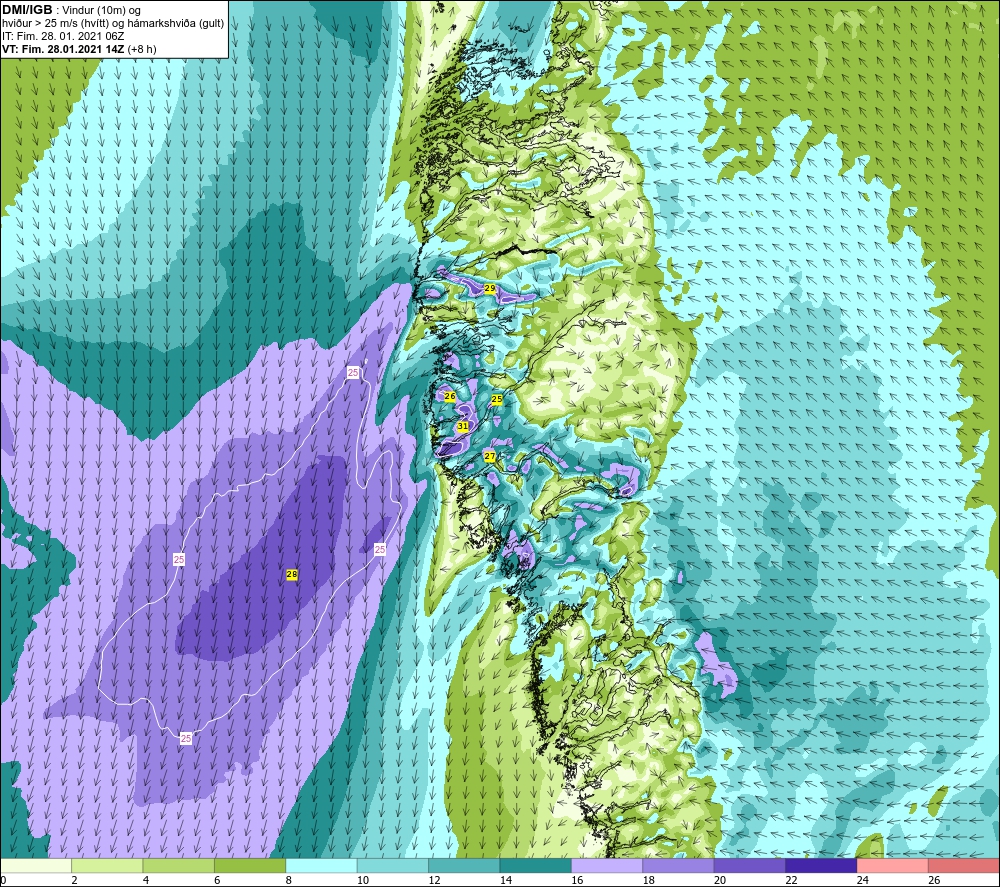This screenshot has height=887, width=1000.
Task: Select the 2–4 m/s light green swatch
Action: (x=107, y=865)
